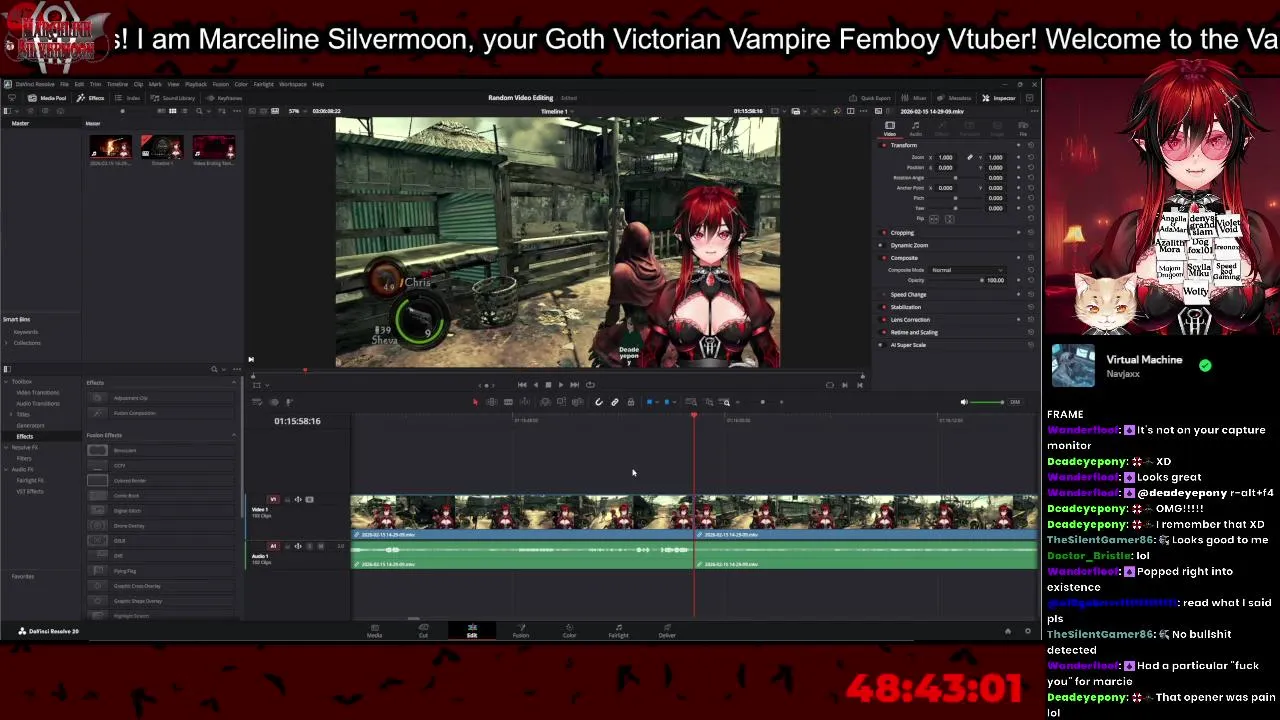Open the File menu
Image resolution: width=1280 pixels, height=720 pixels.
(x=64, y=84)
